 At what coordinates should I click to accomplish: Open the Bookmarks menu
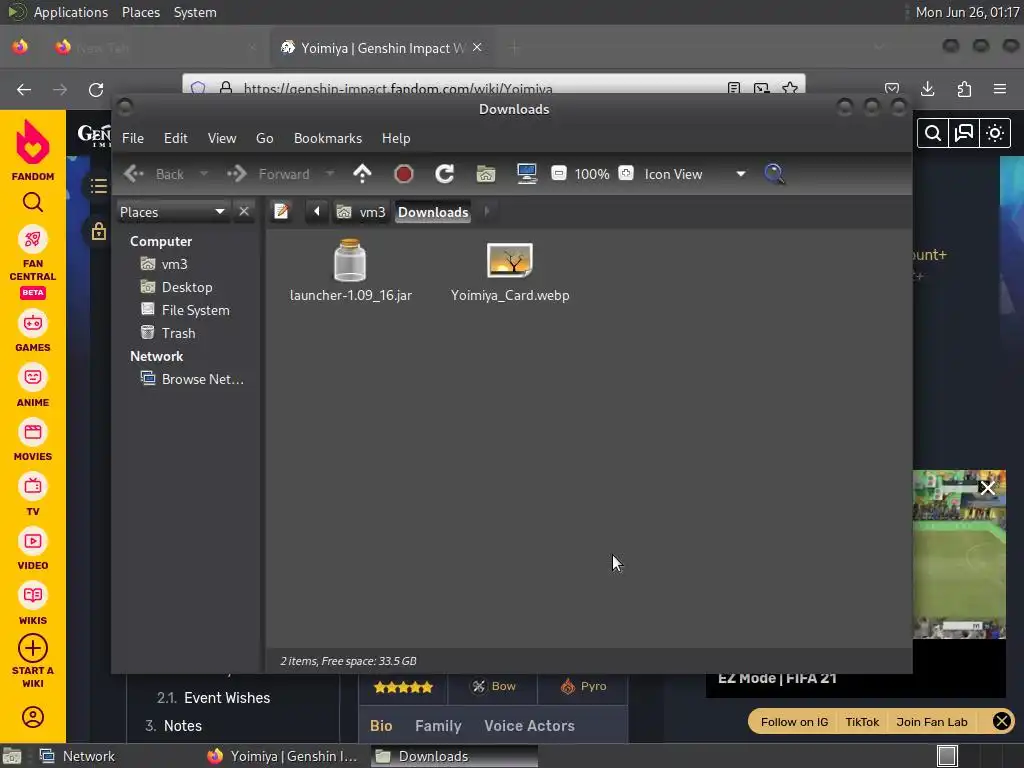(328, 138)
